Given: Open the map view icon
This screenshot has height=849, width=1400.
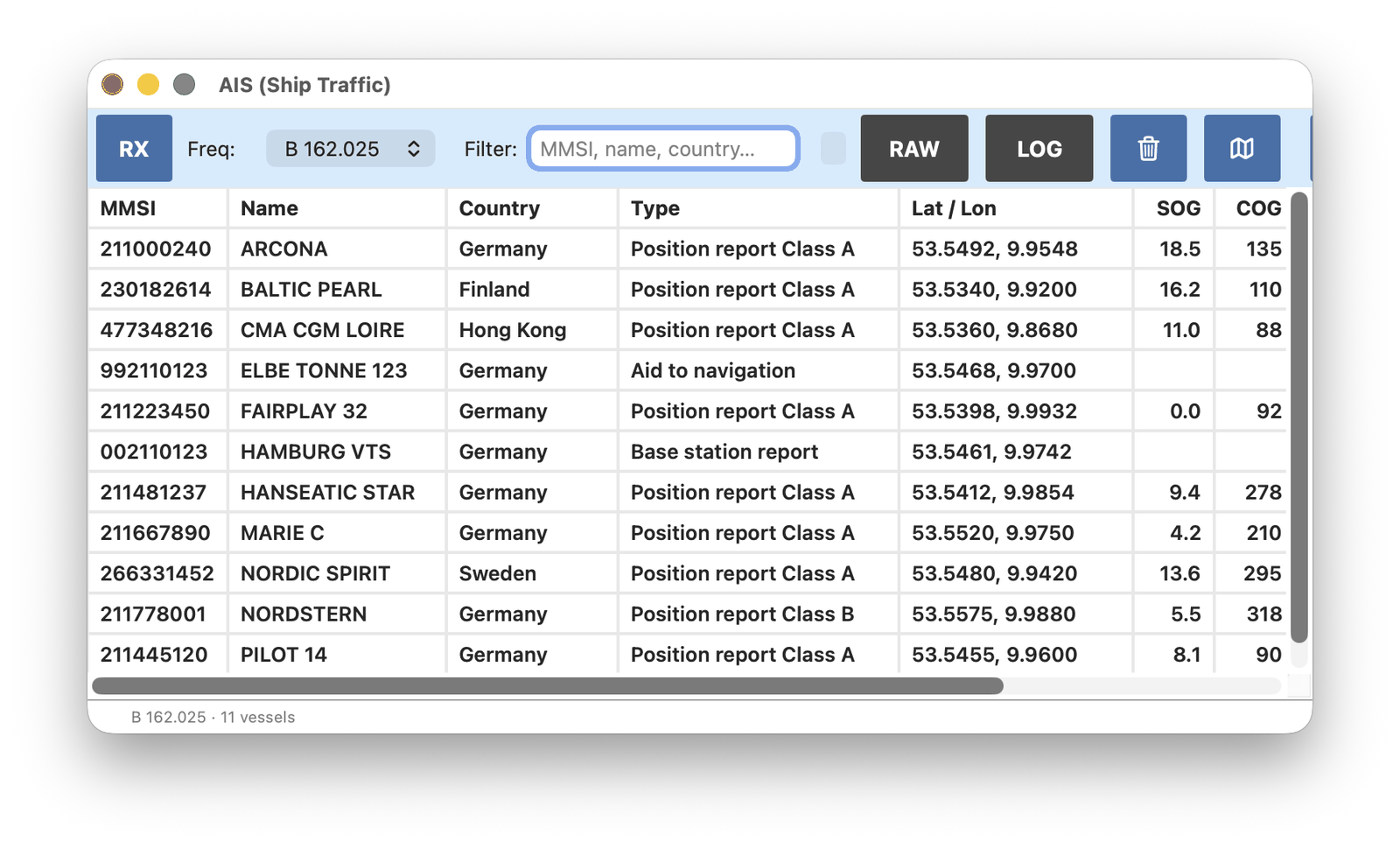Looking at the screenshot, I should [x=1242, y=148].
